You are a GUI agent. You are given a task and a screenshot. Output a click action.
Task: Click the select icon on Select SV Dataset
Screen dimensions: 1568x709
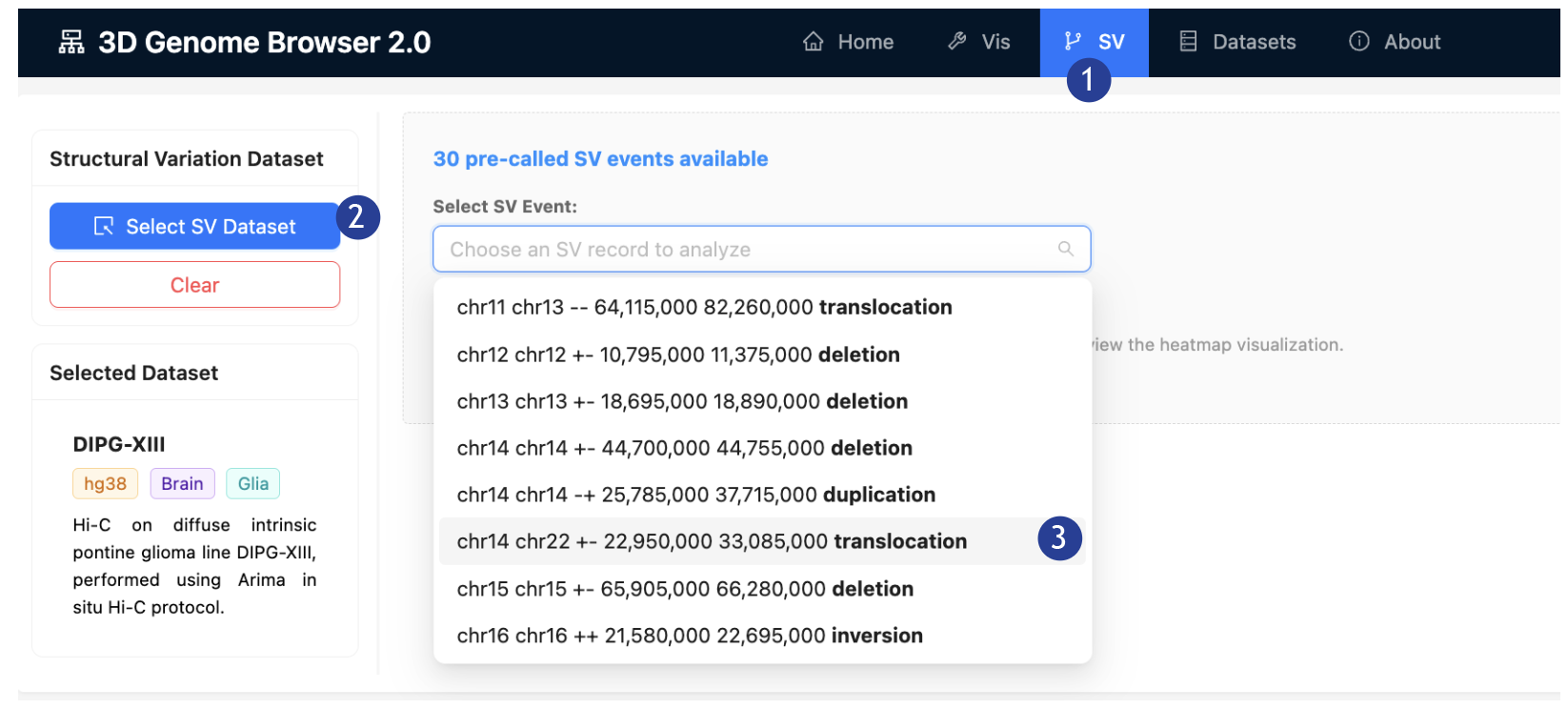pyautogui.click(x=104, y=226)
